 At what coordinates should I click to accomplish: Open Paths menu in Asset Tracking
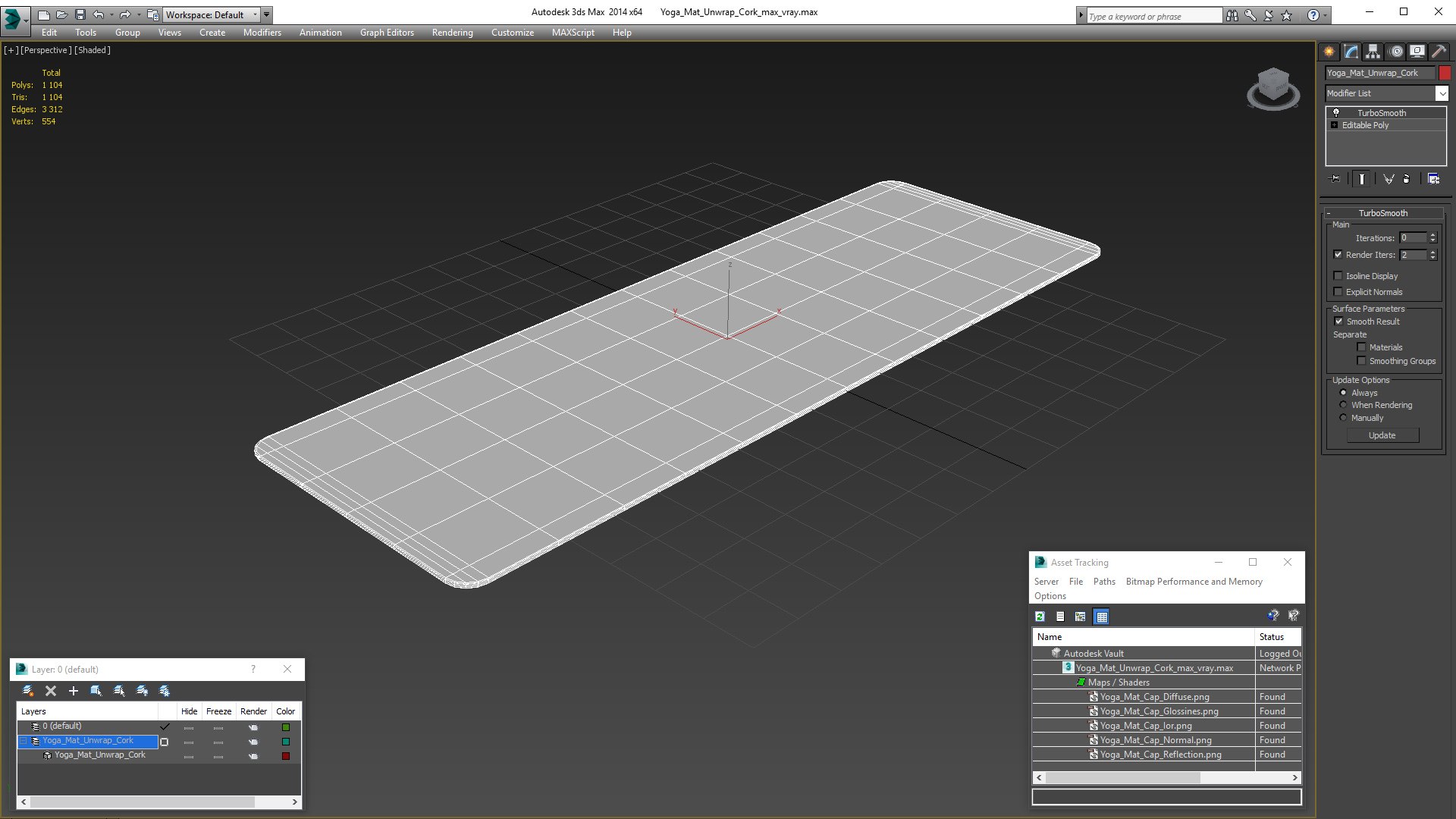point(1104,582)
